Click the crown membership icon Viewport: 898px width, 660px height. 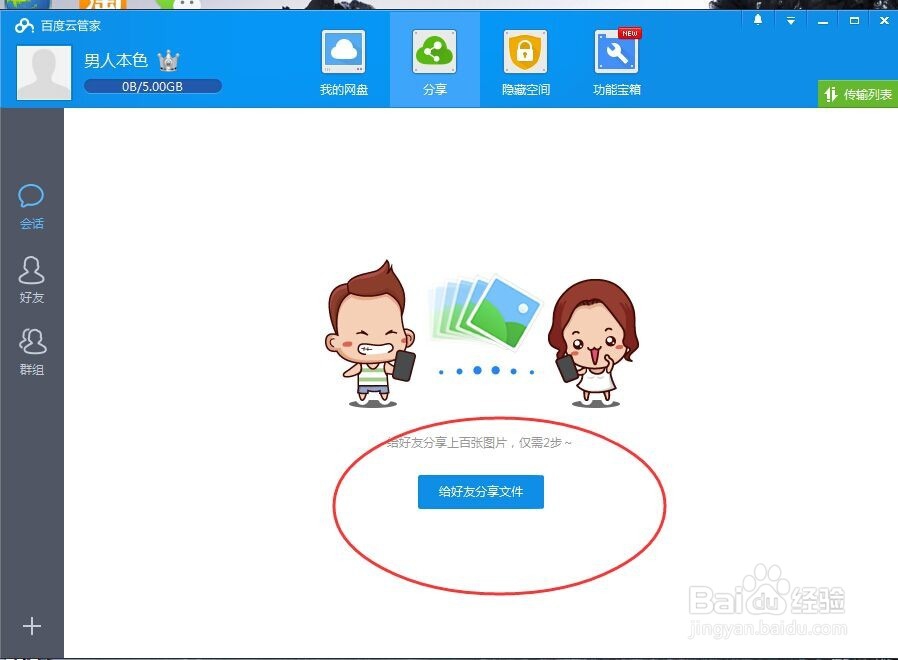pos(168,60)
